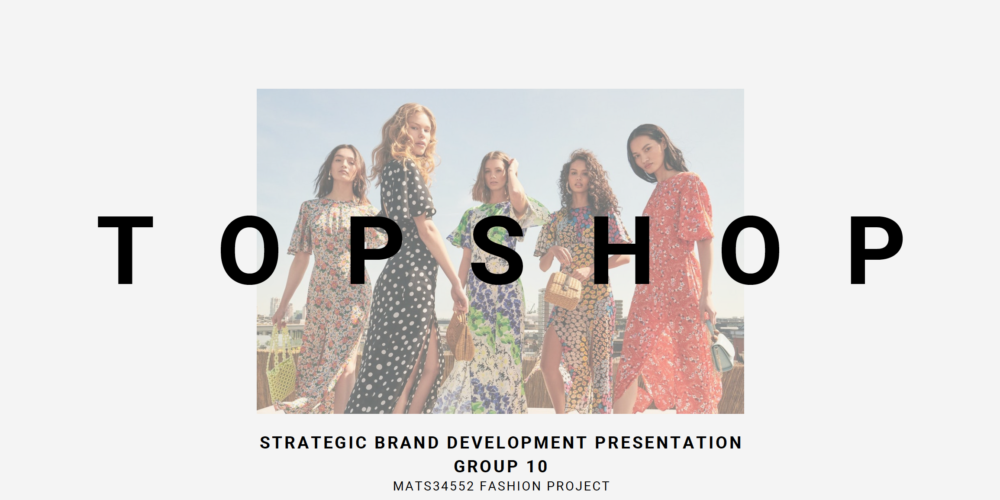The height and width of the screenshot is (500, 1000).
Task: Click the letter T in TOPSHOP
Action: 125,250
